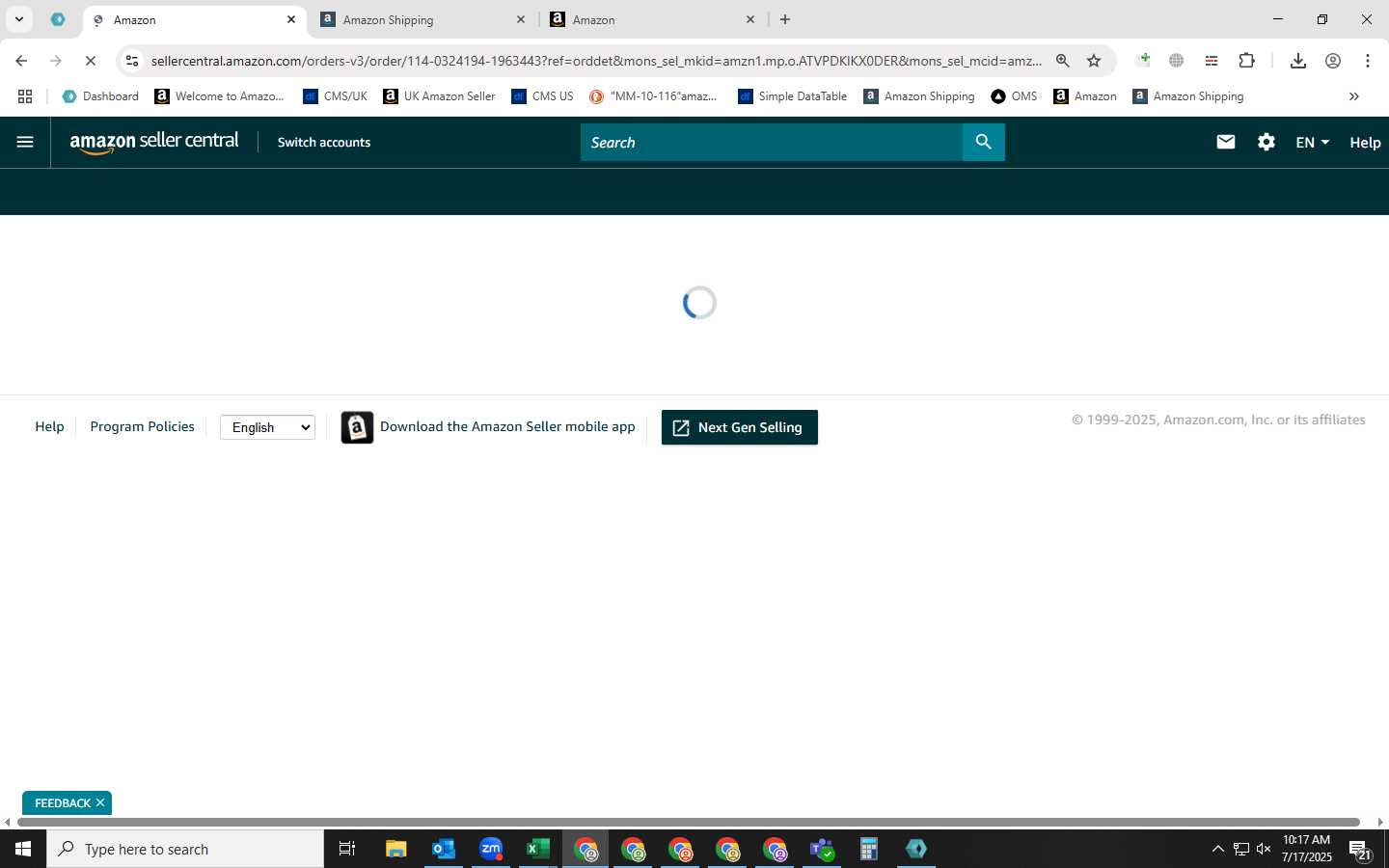
Task: Click the globe extension icon in toolbar
Action: click(x=1177, y=61)
